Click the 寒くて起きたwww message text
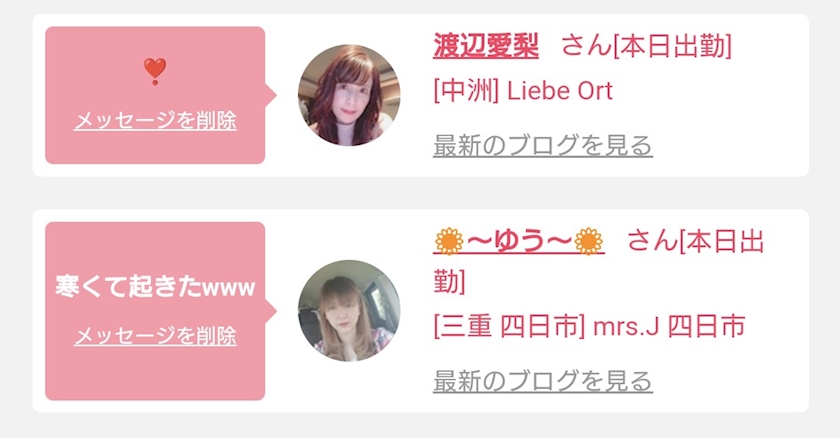This screenshot has height=438, width=840. point(155,287)
